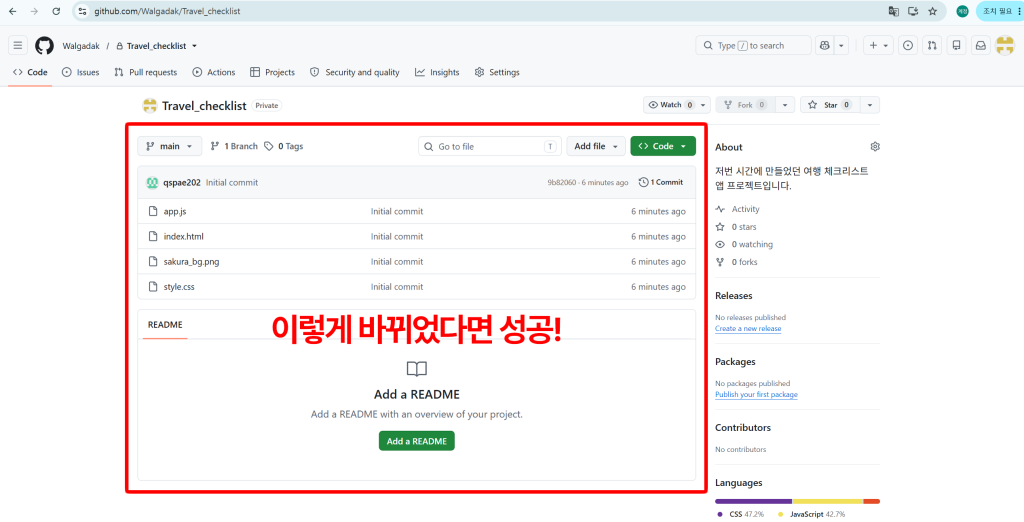
Task: Click the browser back arrow
Action: coord(12,11)
